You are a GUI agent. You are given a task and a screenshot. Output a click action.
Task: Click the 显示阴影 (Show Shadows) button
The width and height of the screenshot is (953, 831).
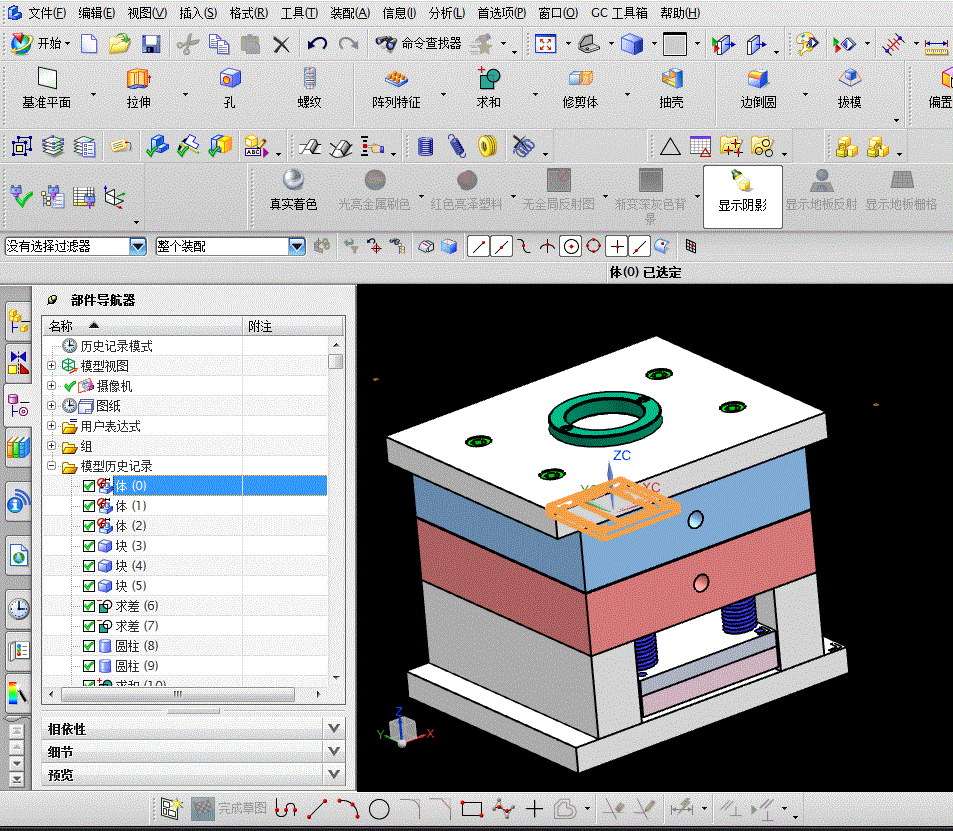[742, 190]
